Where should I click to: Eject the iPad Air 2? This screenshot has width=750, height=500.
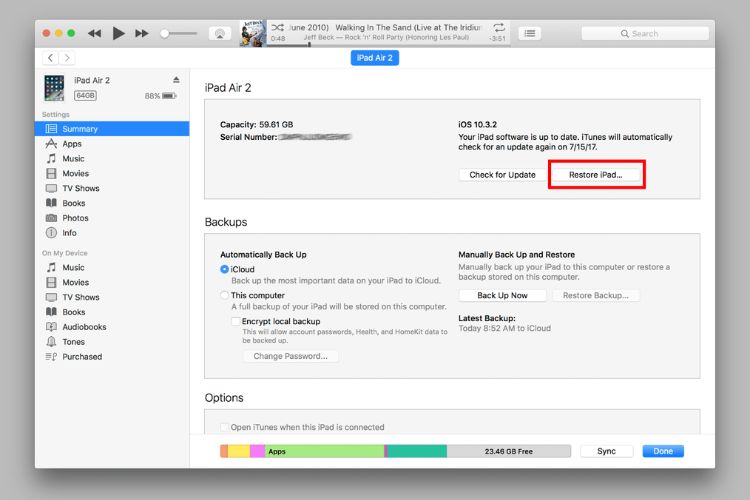pos(176,80)
